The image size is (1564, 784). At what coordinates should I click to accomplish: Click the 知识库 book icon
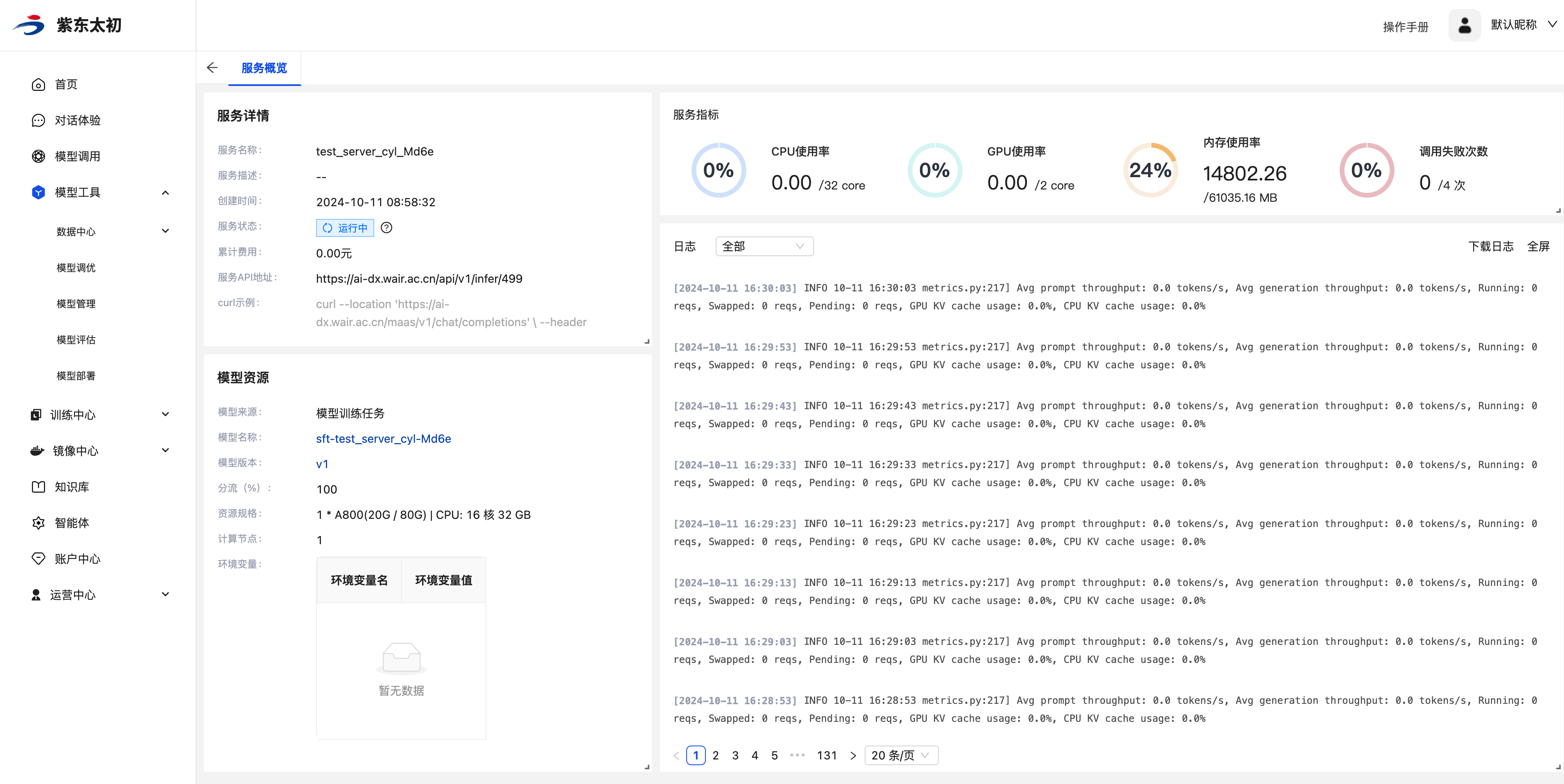[x=38, y=487]
